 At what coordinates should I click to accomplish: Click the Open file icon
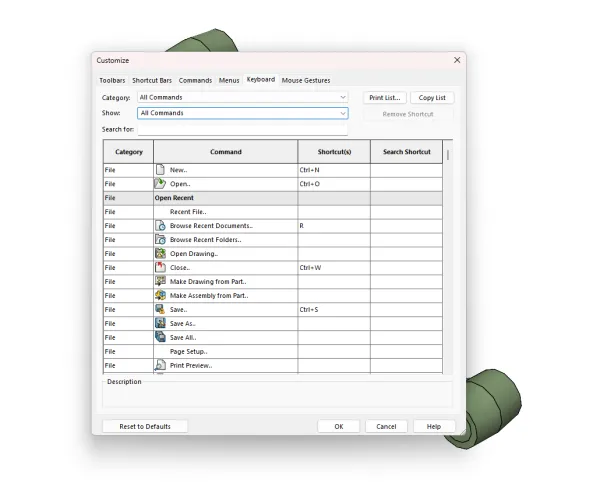(160, 184)
